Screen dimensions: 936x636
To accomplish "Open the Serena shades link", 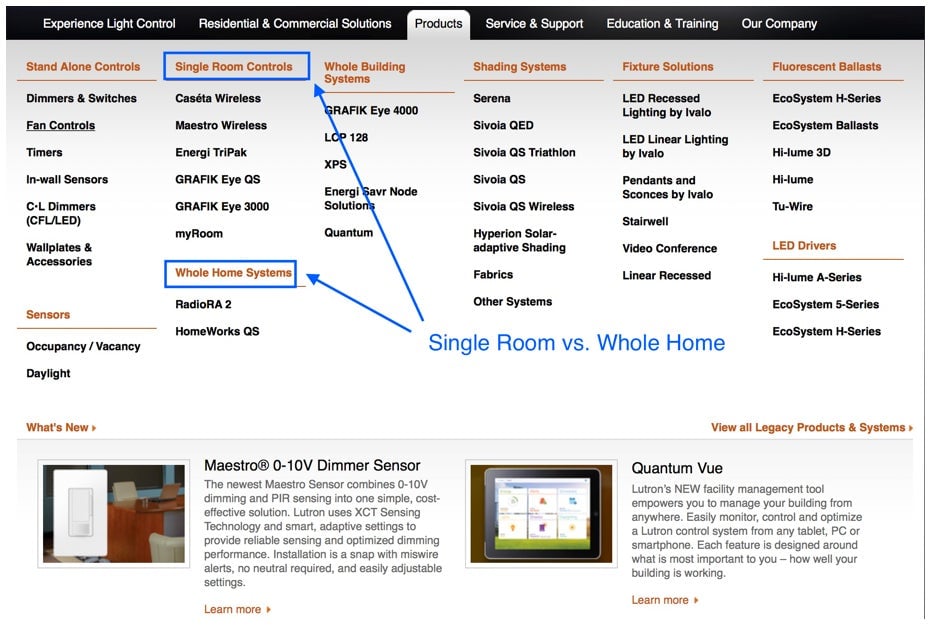I will click(x=492, y=99).
